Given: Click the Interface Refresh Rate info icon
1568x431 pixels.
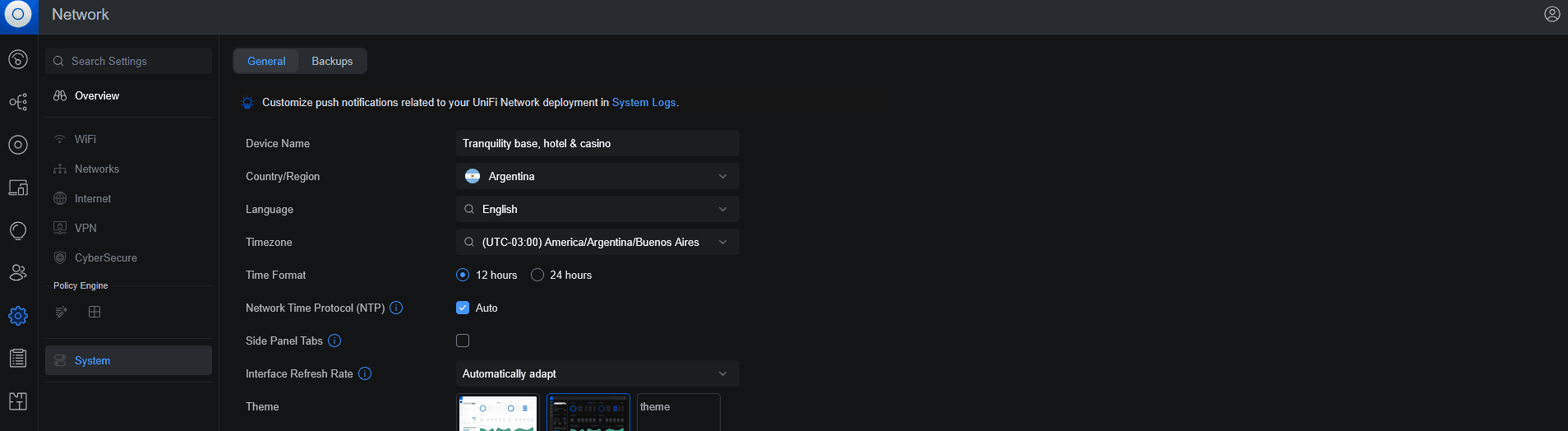Looking at the screenshot, I should pyautogui.click(x=365, y=373).
